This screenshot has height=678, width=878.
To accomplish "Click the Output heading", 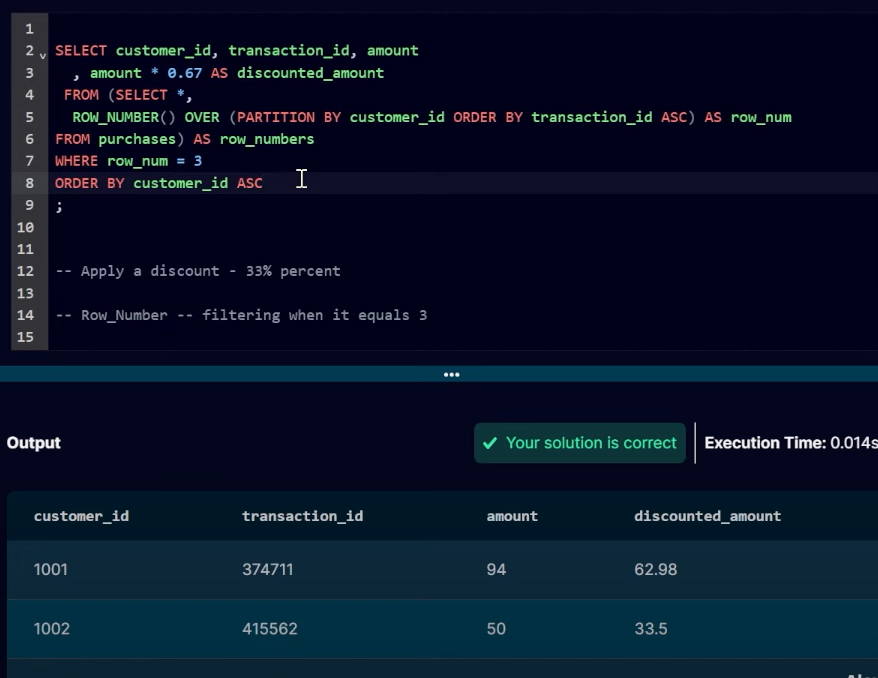I will point(34,443).
